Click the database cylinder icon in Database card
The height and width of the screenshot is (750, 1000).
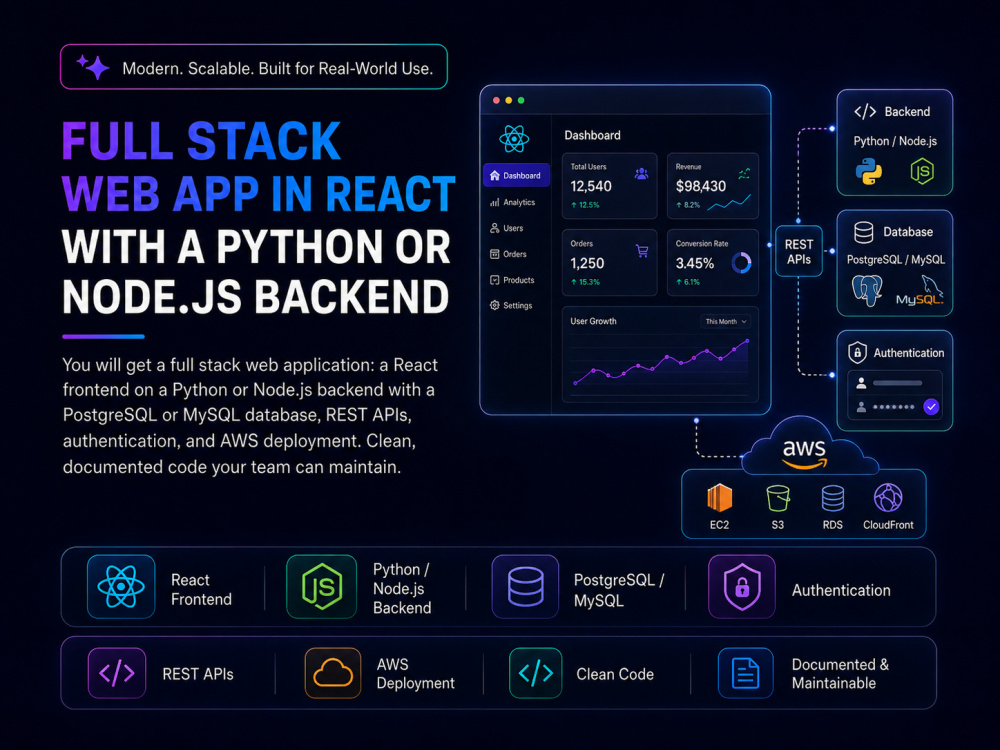point(864,232)
